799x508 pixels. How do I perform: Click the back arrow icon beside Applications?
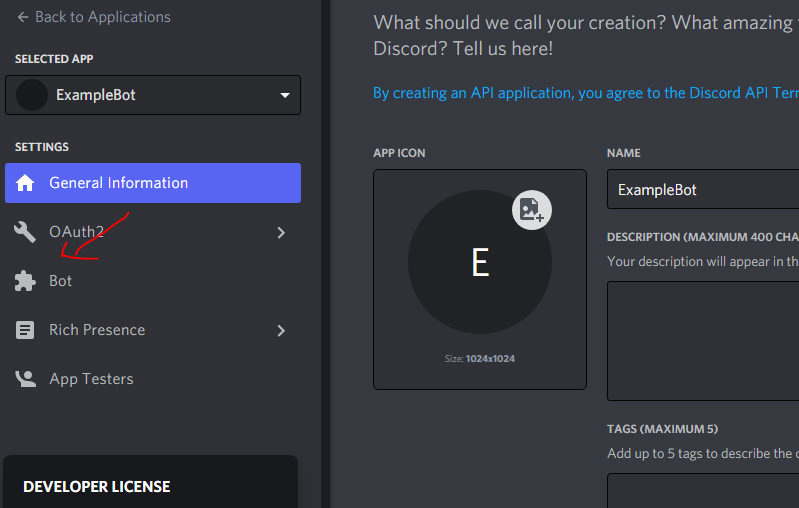pos(22,17)
